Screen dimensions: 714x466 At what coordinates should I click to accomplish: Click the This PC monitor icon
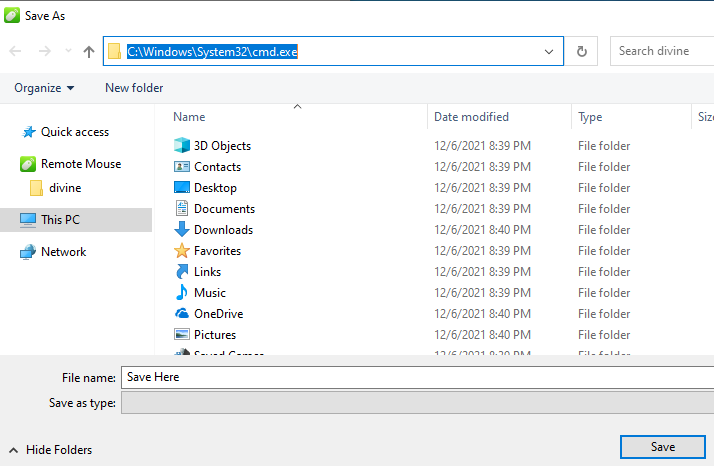pyautogui.click(x=28, y=220)
